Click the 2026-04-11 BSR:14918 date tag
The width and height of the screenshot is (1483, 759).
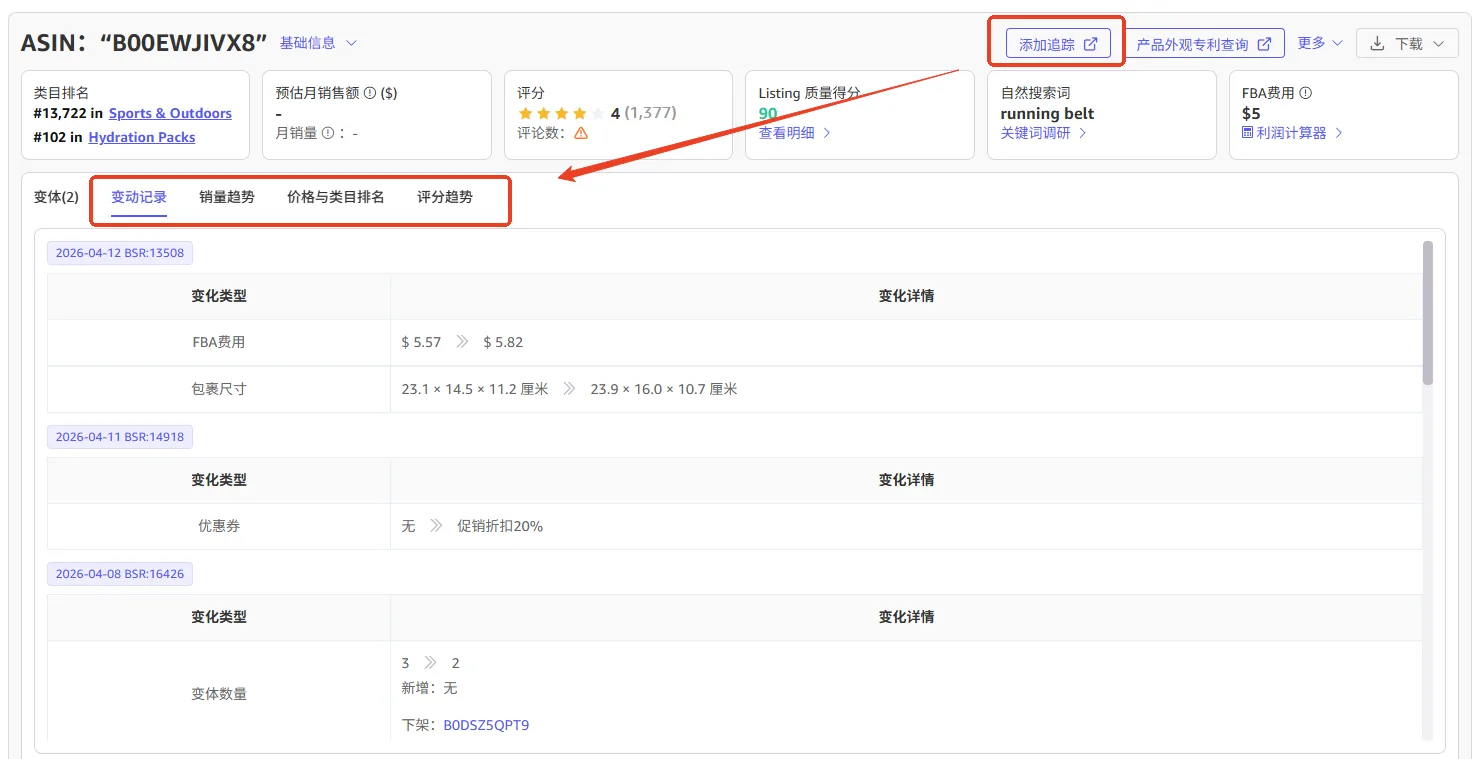coord(120,437)
